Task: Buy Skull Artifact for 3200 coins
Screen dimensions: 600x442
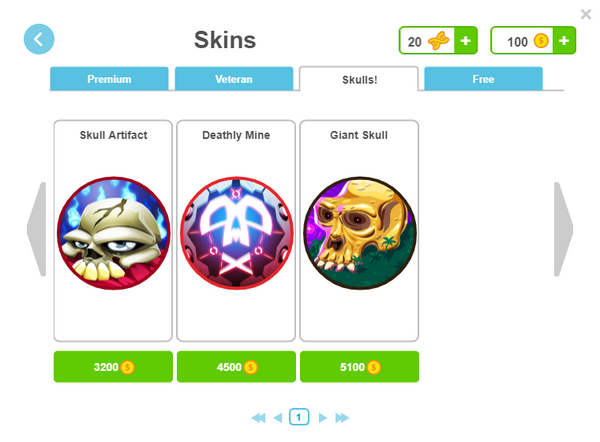Action: coord(113,367)
